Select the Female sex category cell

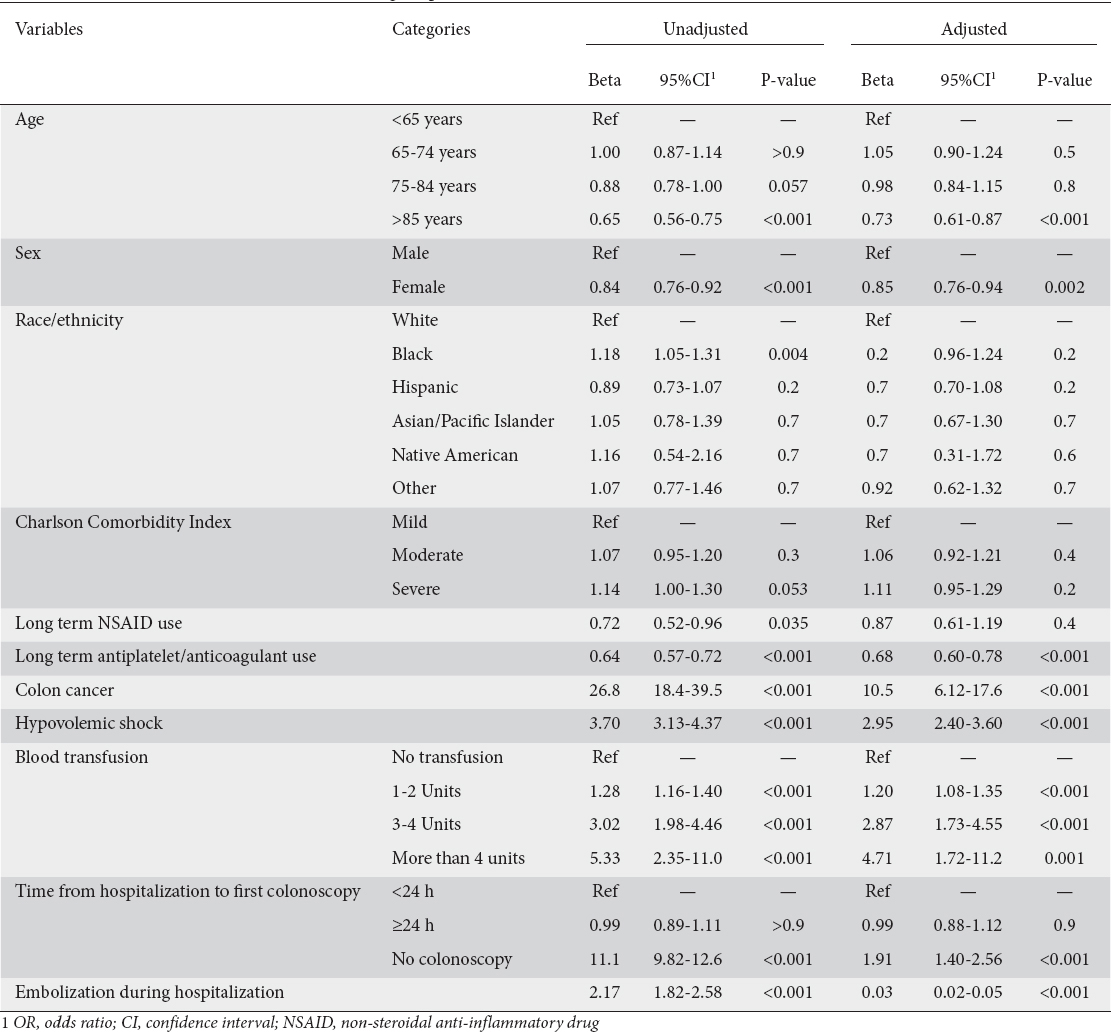click(418, 287)
